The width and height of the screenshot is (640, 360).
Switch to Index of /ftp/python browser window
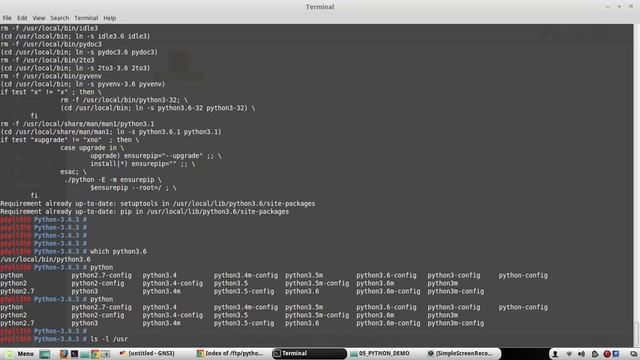tap(230, 353)
